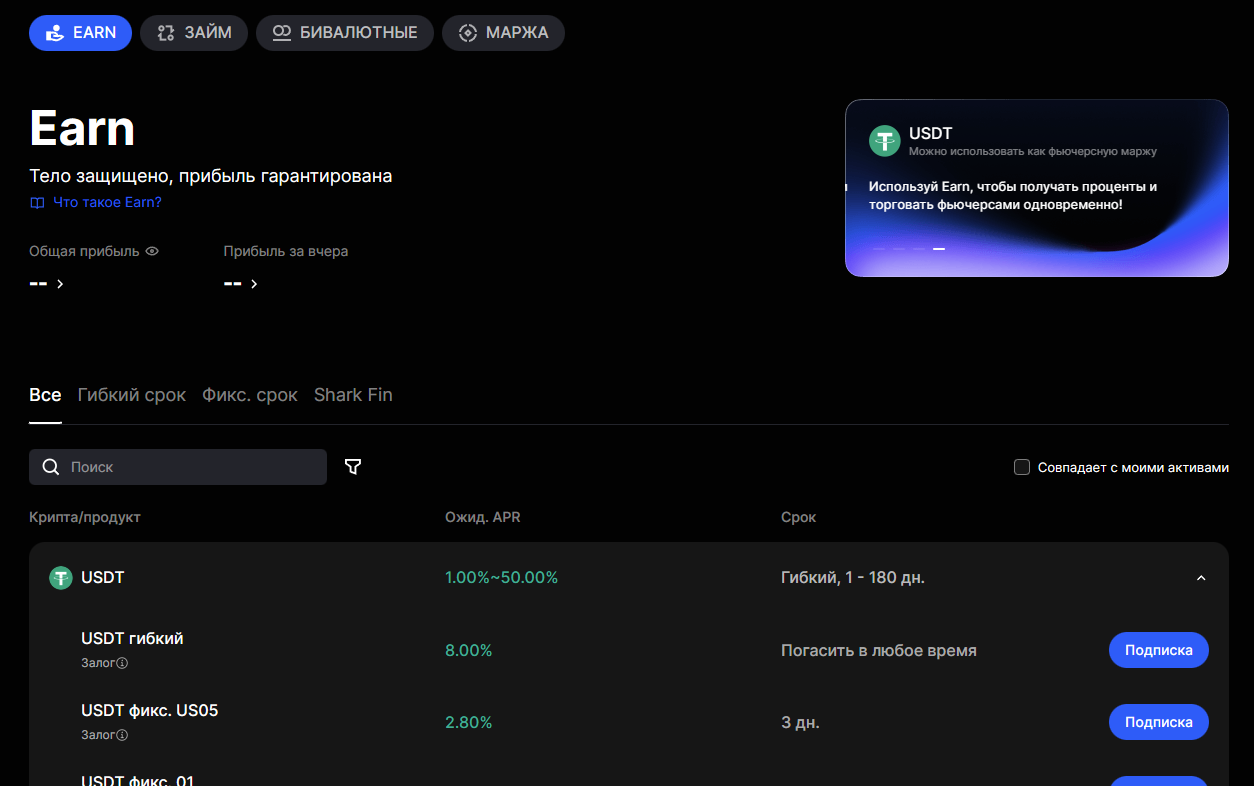This screenshot has height=786, width=1254.
Task: Go to the МАРЖА section
Action: point(503,33)
